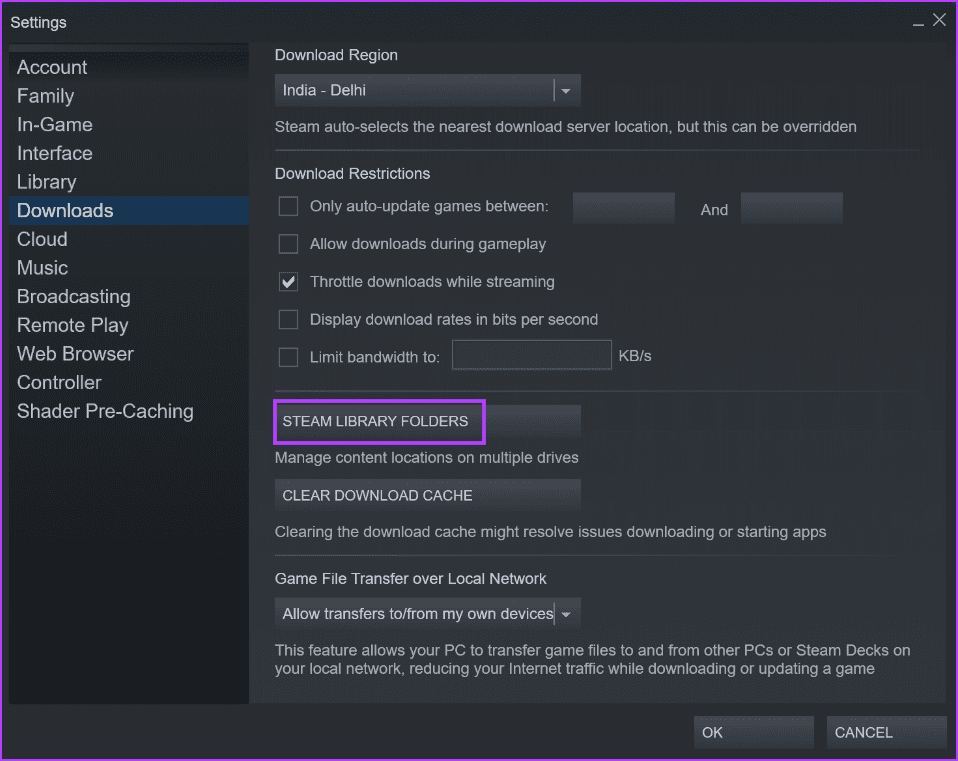Open the Game File Transfer dropdown
The width and height of the screenshot is (958, 761).
coord(428,614)
